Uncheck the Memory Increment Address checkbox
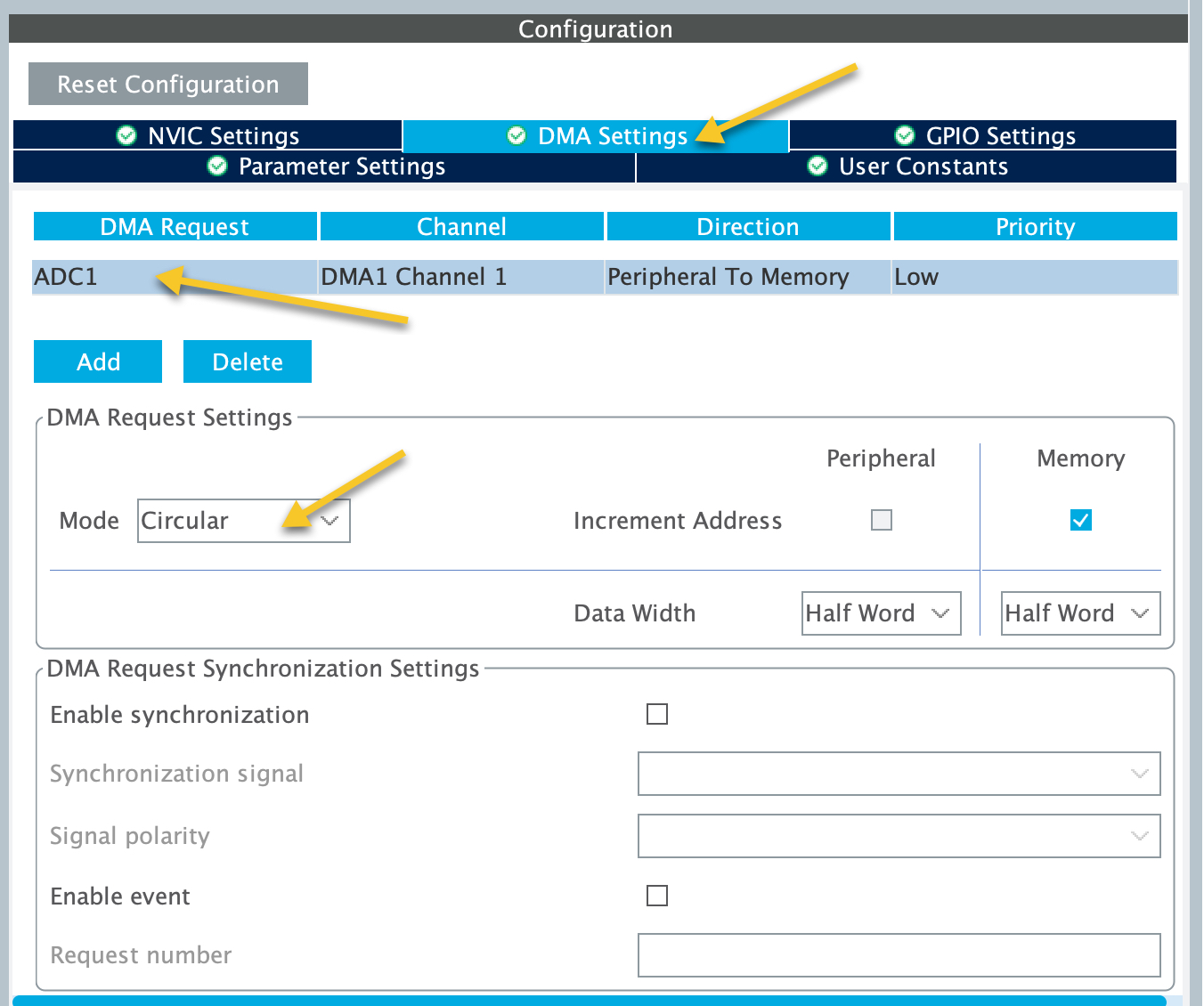 point(1080,520)
